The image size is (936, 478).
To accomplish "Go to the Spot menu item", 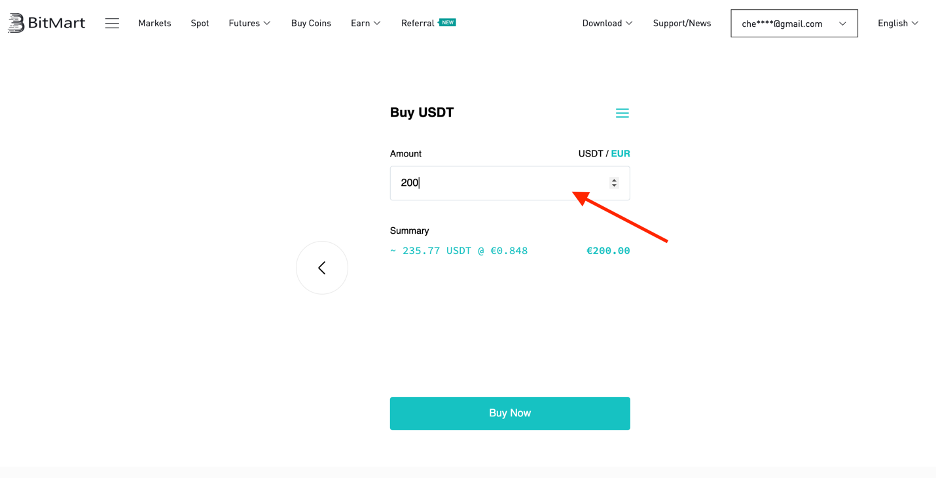I will pyautogui.click(x=200, y=23).
